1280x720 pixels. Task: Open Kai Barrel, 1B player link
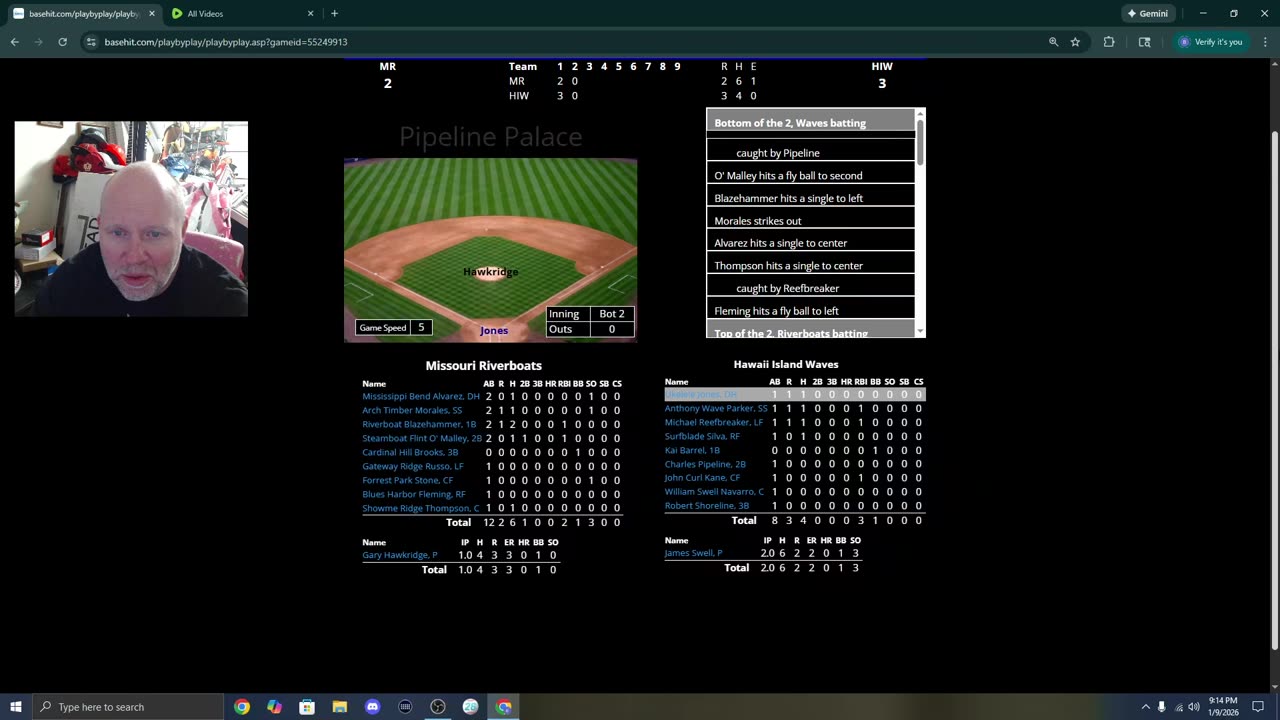(692, 450)
